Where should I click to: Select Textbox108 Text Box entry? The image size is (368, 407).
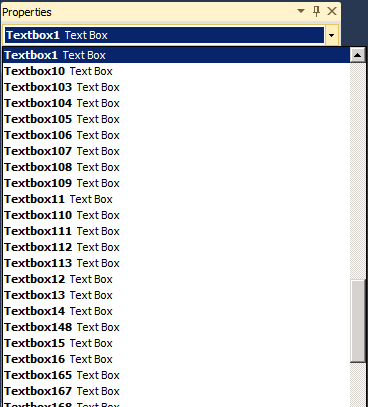point(176,167)
